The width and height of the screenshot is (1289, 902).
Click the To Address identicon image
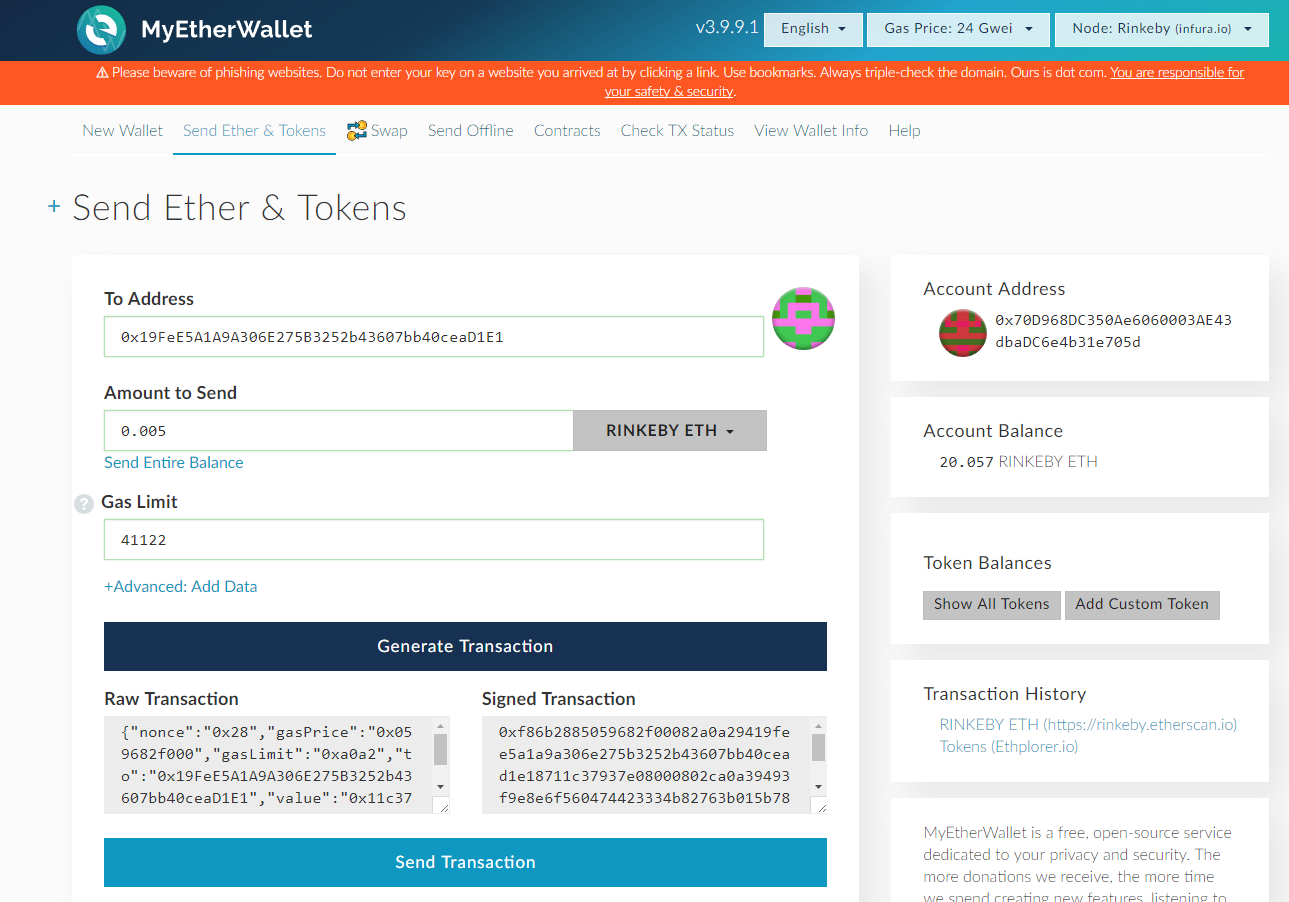804,318
